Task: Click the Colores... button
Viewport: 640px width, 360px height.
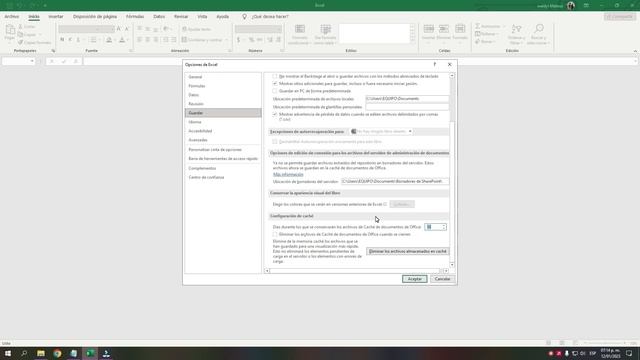Action: tap(402, 204)
